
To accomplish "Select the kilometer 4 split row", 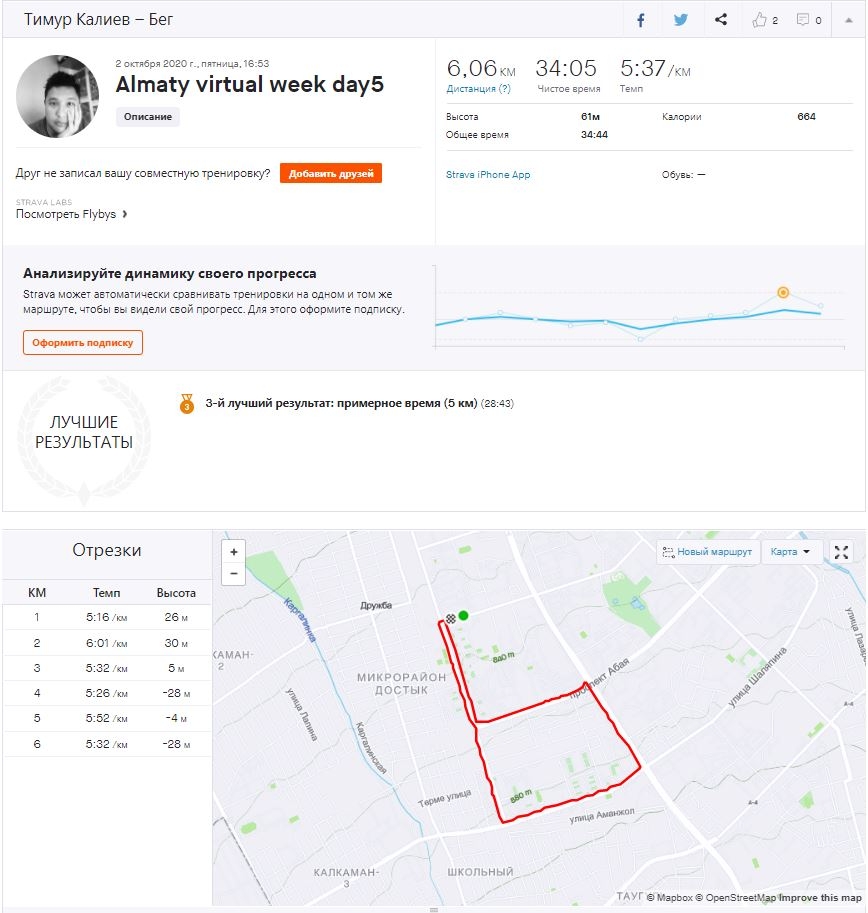I will pyautogui.click(x=107, y=693).
